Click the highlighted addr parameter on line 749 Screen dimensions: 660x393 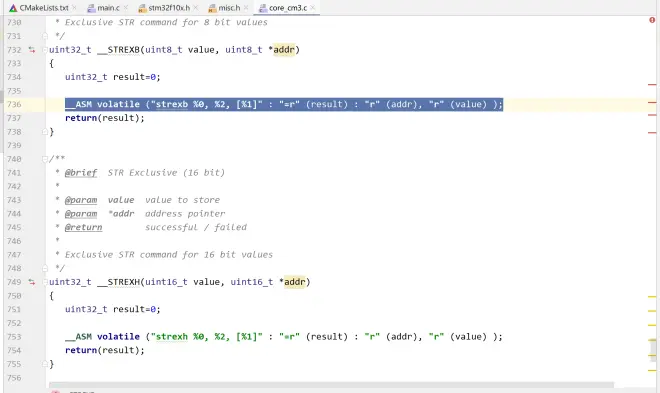click(x=294, y=282)
